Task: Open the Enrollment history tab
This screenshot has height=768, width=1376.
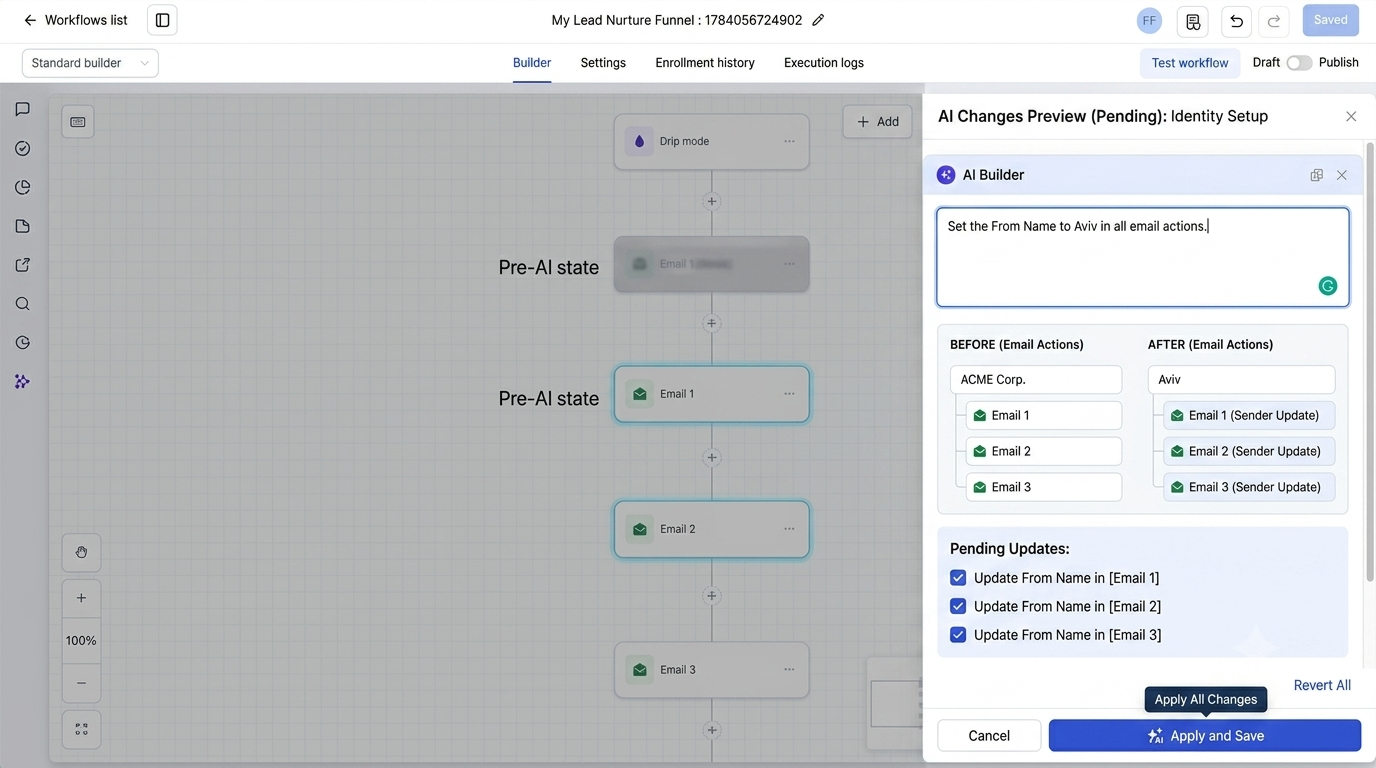Action: (x=705, y=63)
